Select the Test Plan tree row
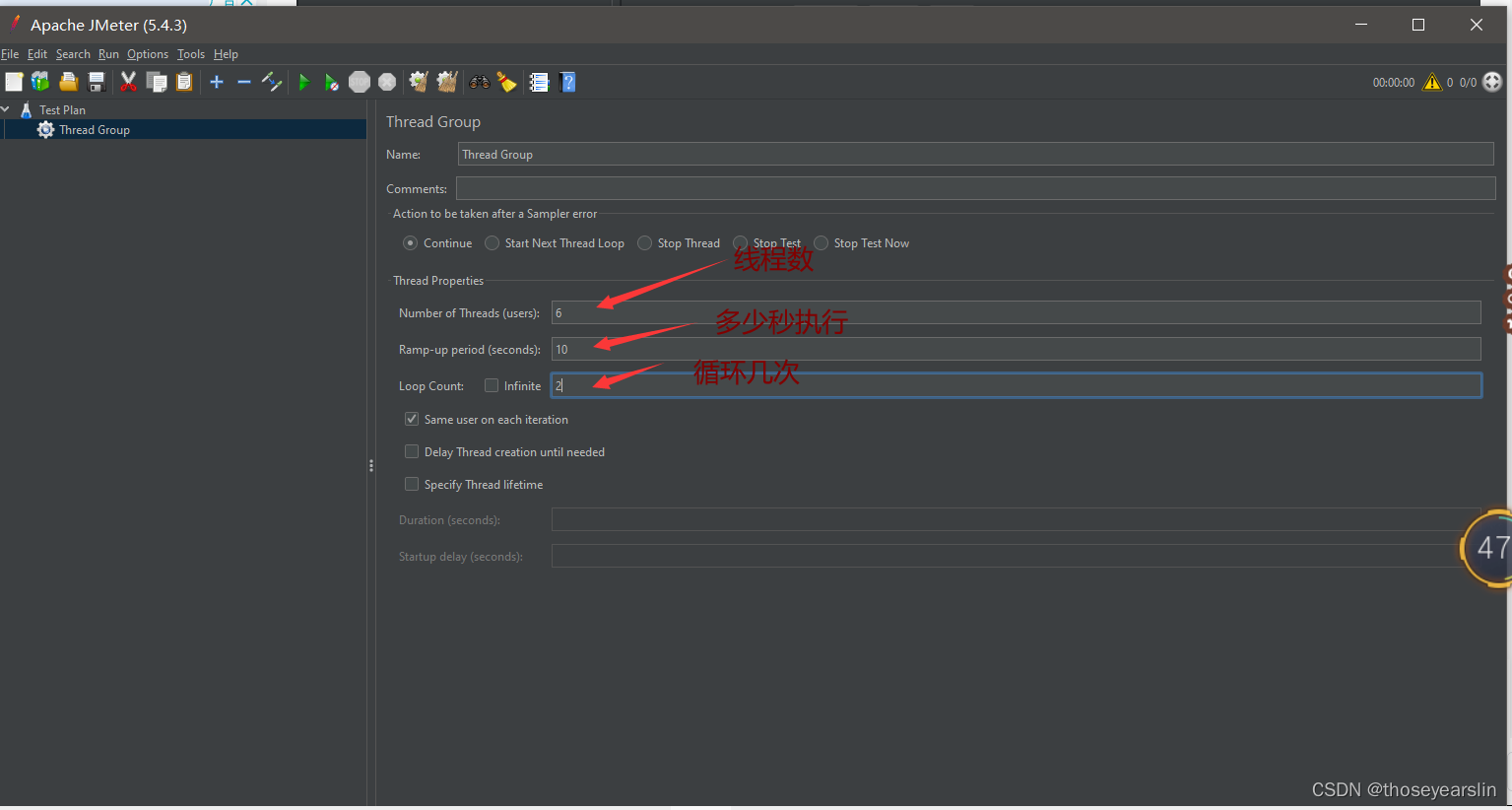Viewport: 1512px width, 810px height. tap(62, 109)
